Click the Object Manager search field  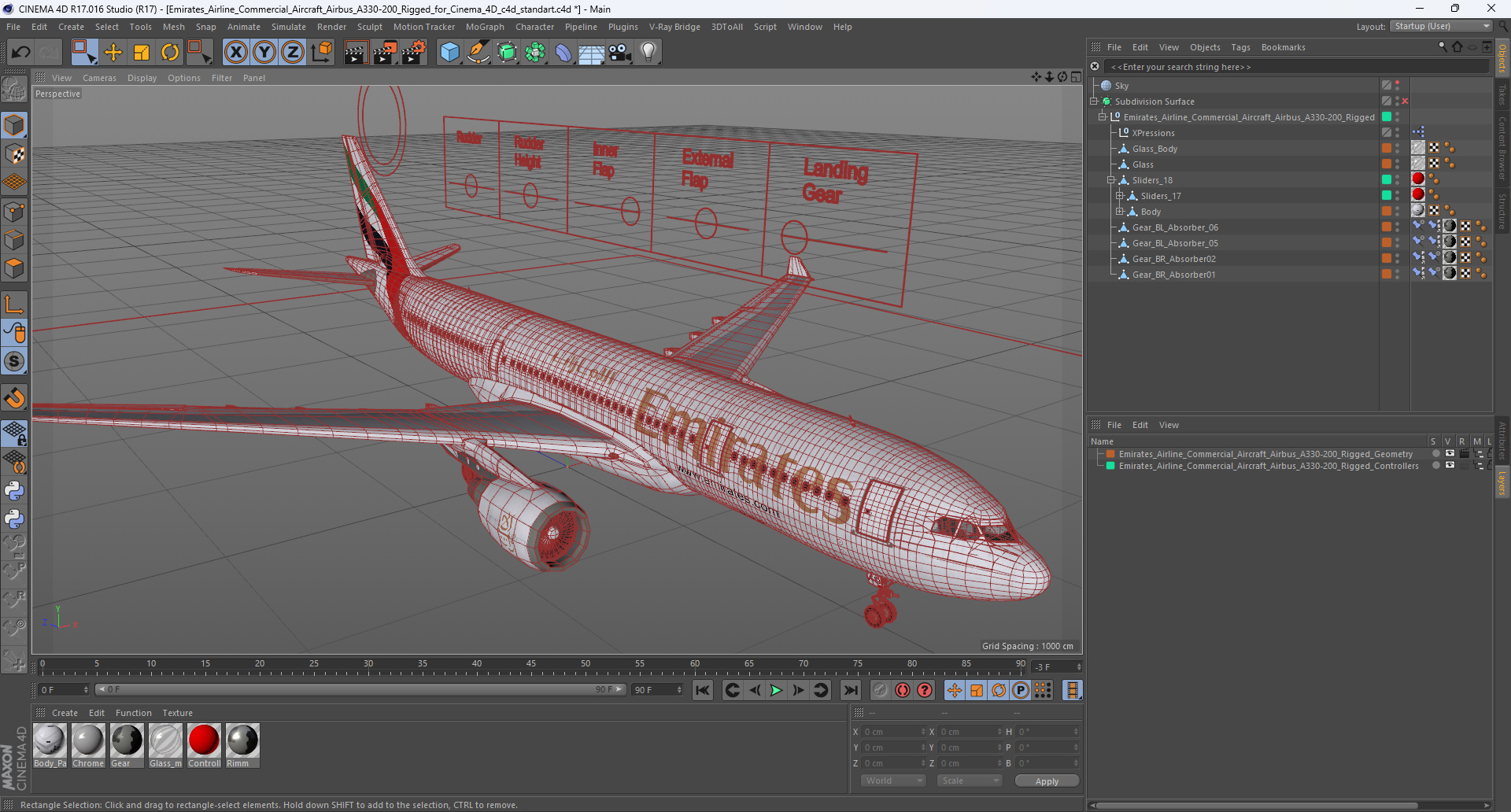pyautogui.click(x=1296, y=67)
